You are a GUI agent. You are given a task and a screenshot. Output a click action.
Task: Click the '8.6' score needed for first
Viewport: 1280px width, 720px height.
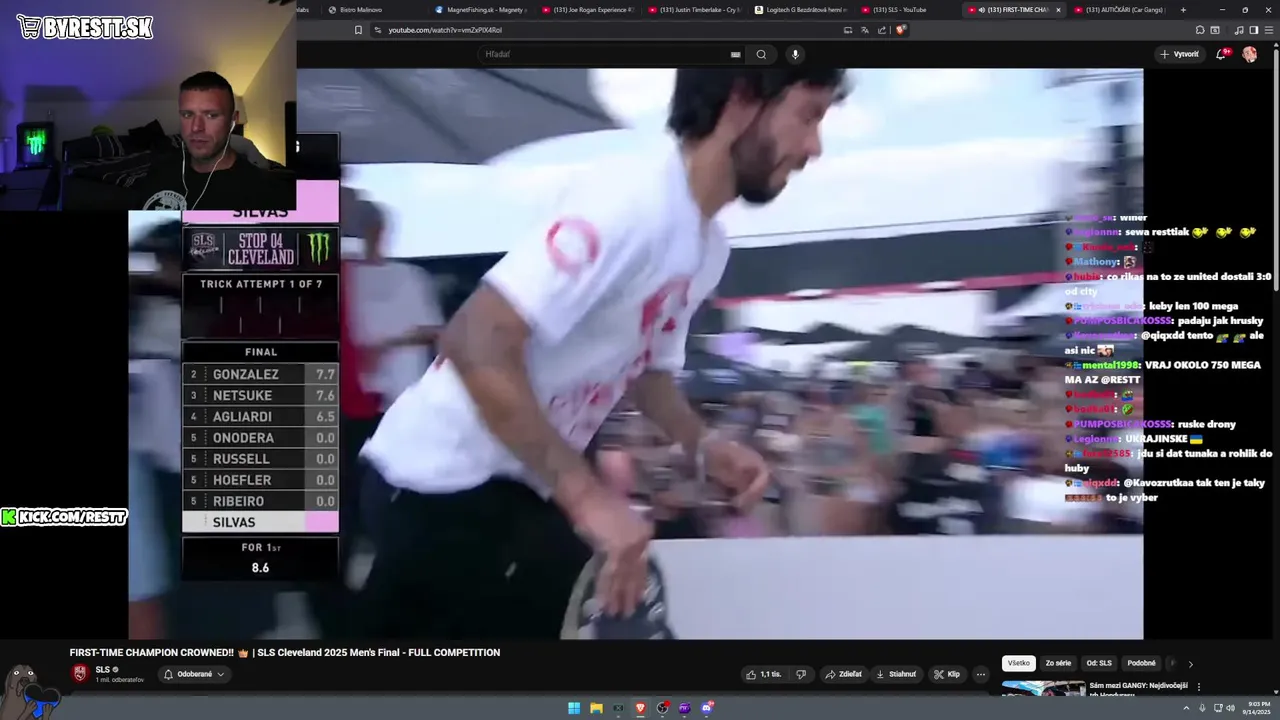[x=260, y=567]
